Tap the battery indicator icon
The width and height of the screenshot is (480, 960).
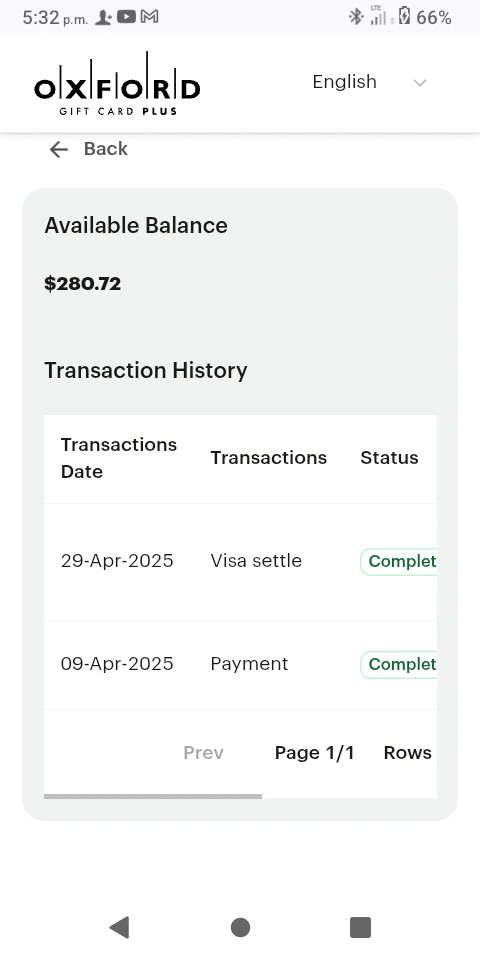point(404,16)
